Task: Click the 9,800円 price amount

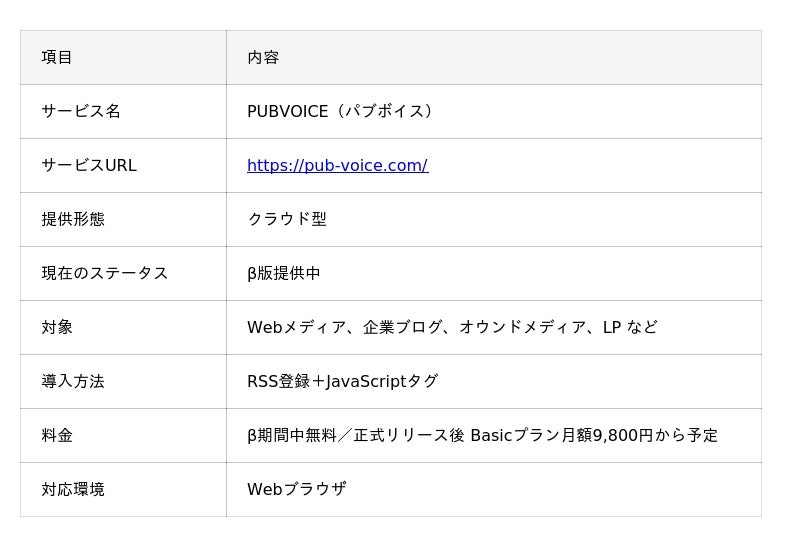Action: (x=623, y=436)
